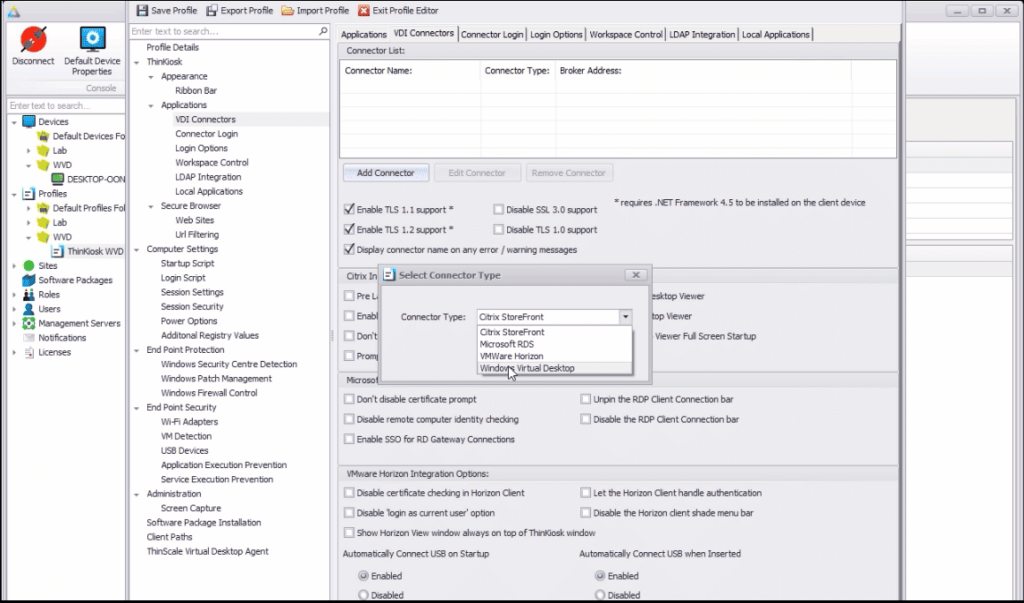Click the Exit Profile Editor icon
The width and height of the screenshot is (1024, 603).
tap(364, 10)
